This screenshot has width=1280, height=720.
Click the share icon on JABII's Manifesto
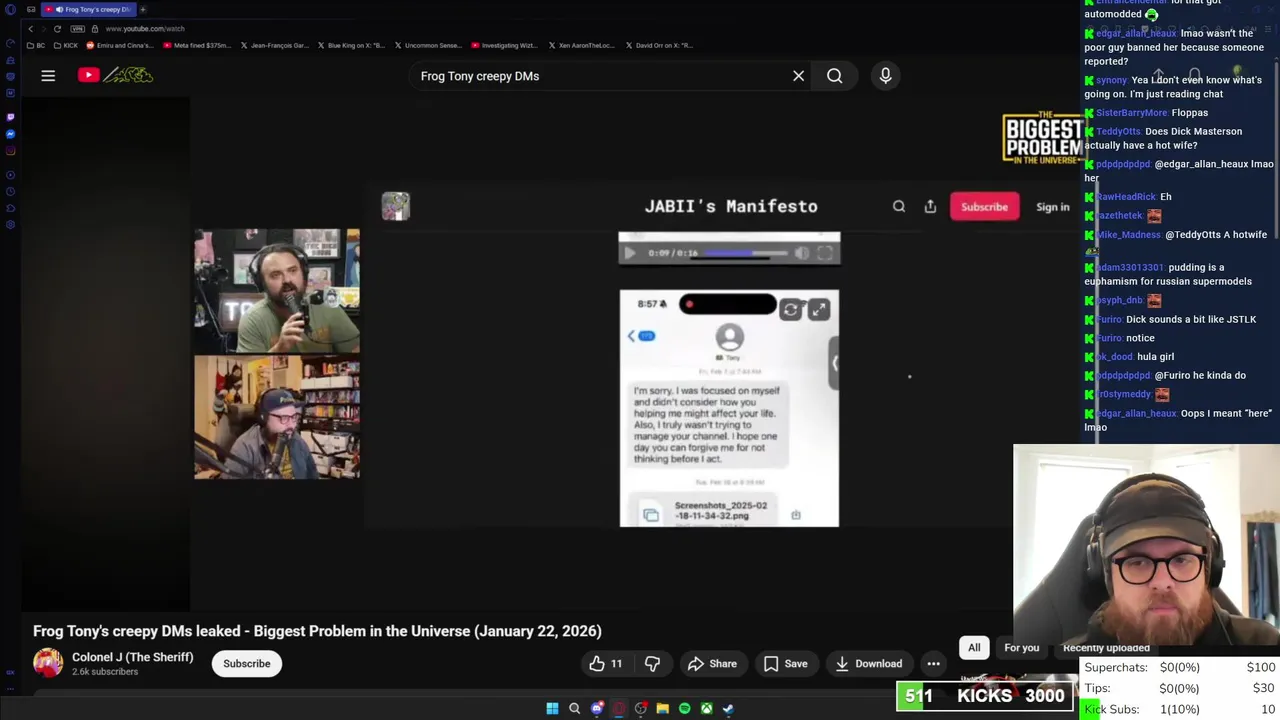point(930,207)
